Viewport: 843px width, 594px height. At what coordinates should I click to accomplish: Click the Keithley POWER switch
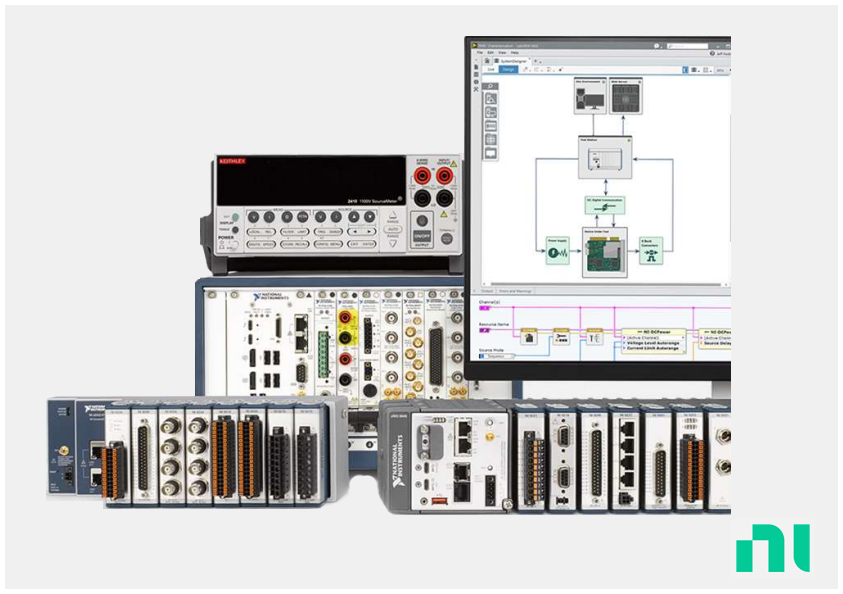pyautogui.click(x=234, y=245)
